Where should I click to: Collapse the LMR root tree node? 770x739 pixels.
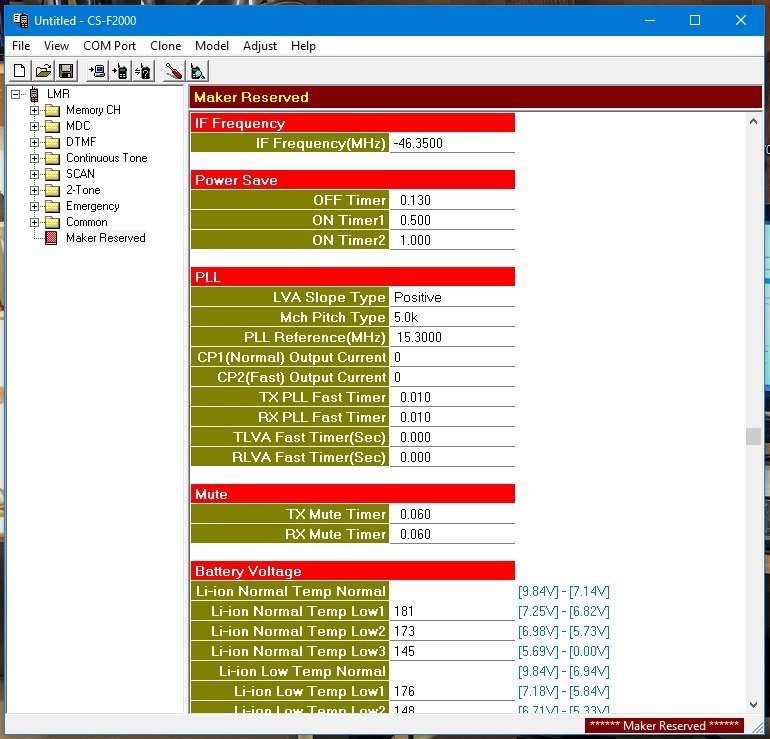[16, 94]
